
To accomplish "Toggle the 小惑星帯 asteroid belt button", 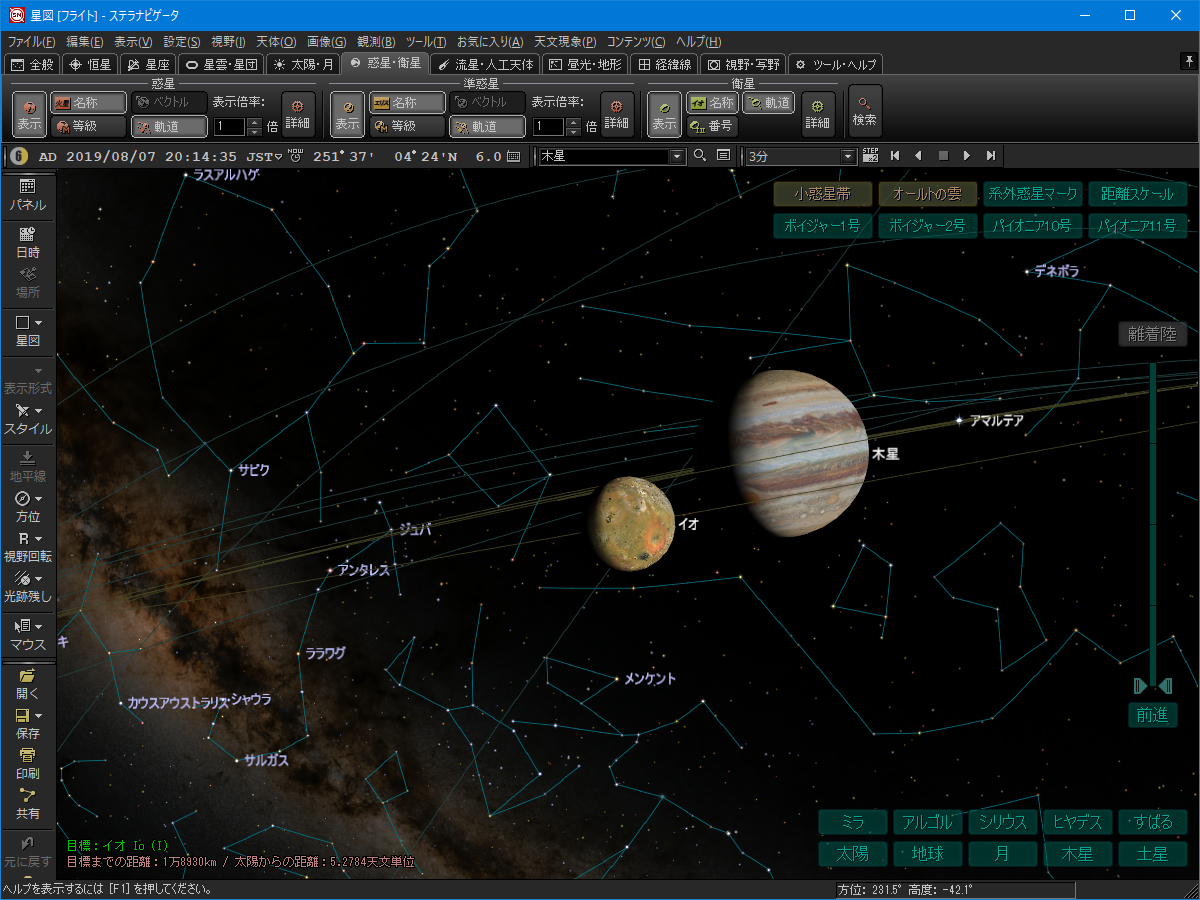I will (821, 194).
